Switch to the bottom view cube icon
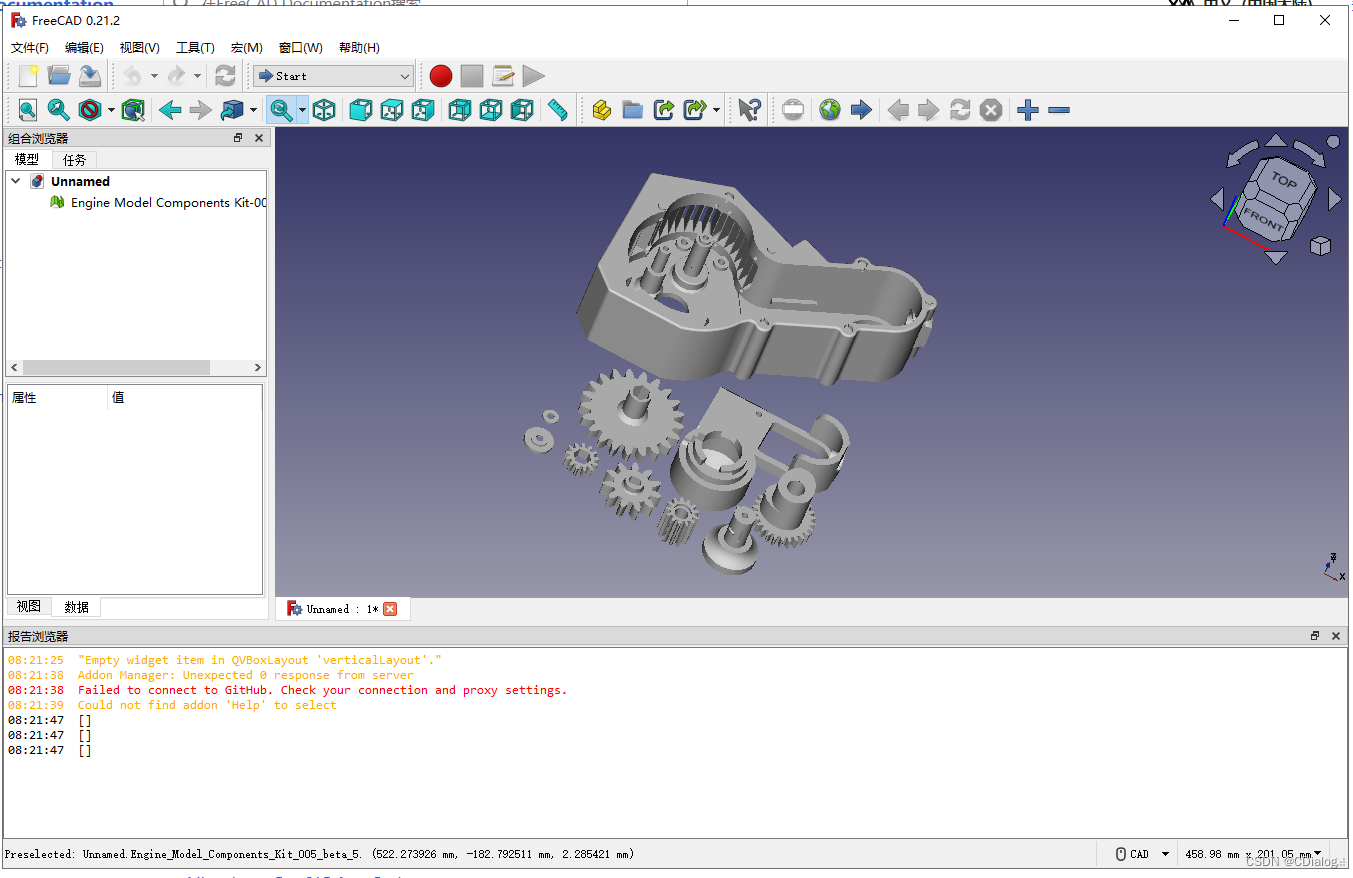Screen dimensions: 1353x878 [x=491, y=110]
